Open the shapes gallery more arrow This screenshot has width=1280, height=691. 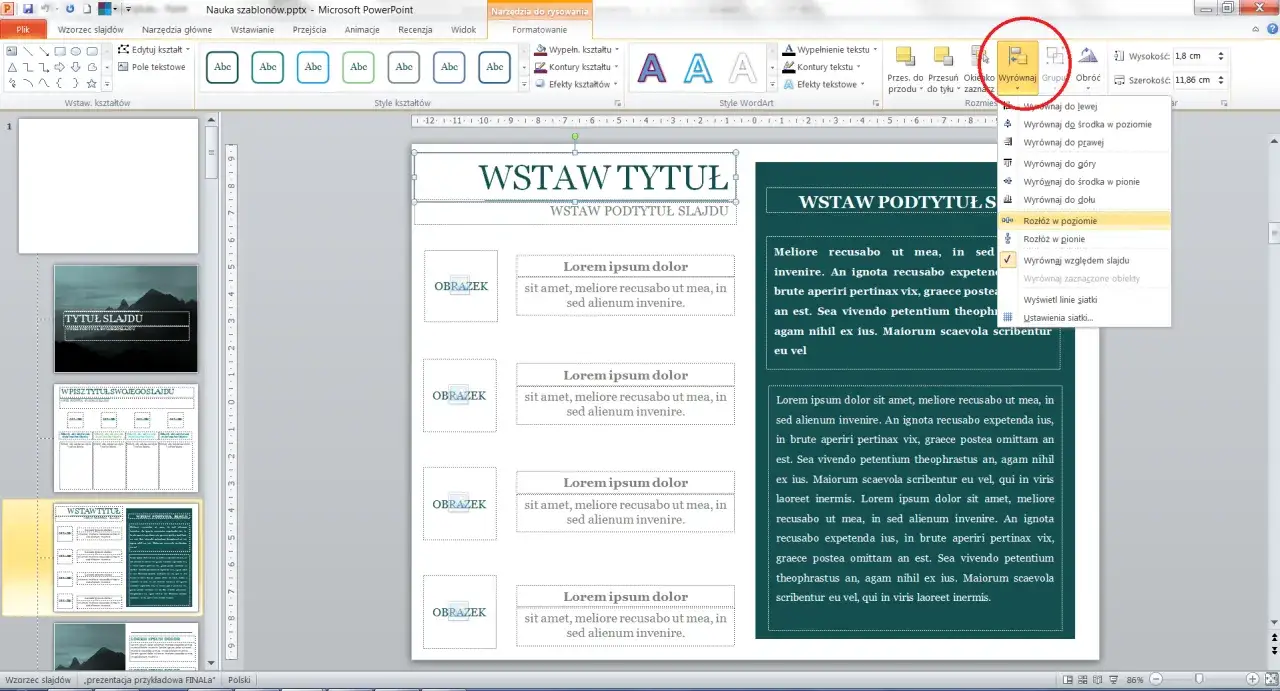(x=107, y=84)
